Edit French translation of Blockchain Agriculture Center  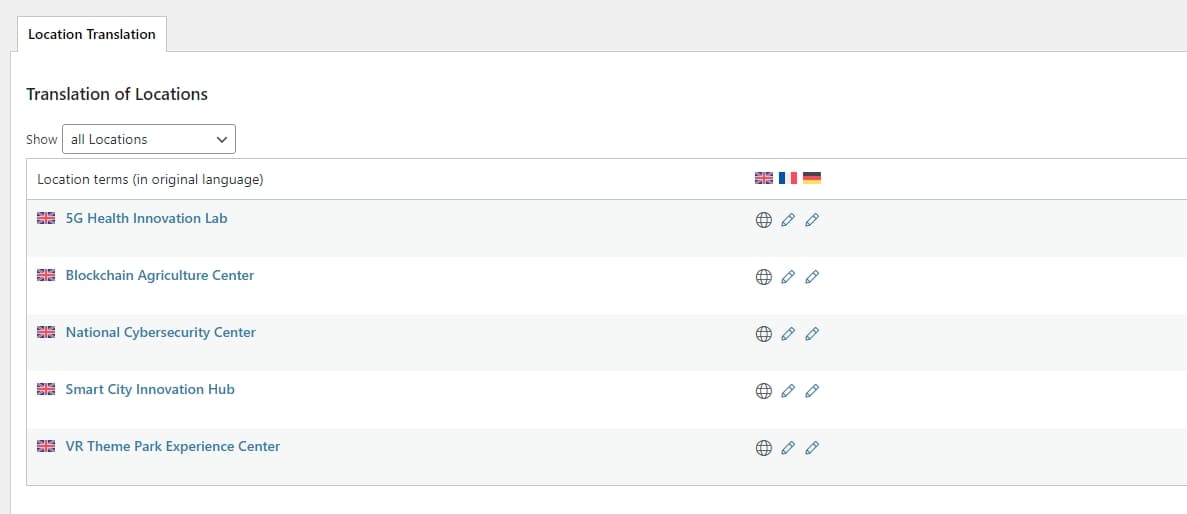click(788, 277)
